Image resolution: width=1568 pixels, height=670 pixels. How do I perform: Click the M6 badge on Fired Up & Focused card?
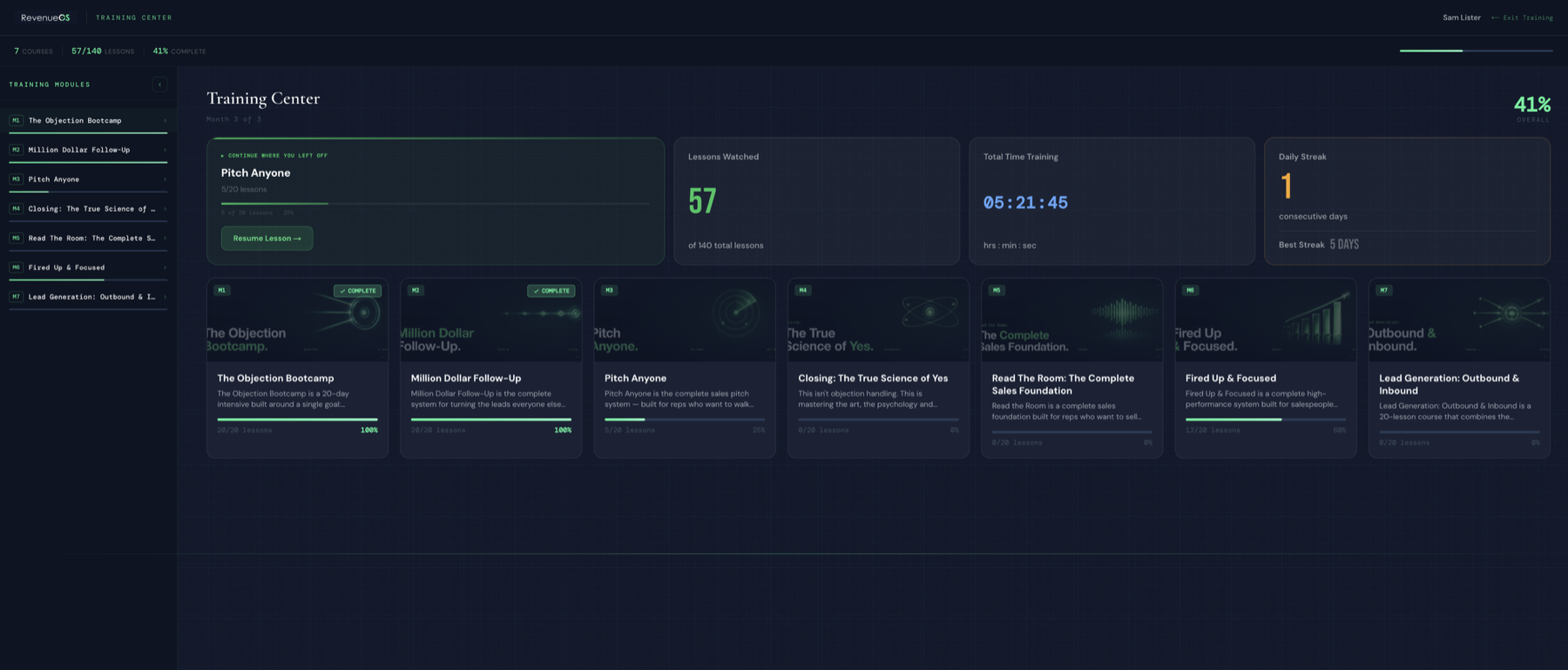(x=1190, y=290)
